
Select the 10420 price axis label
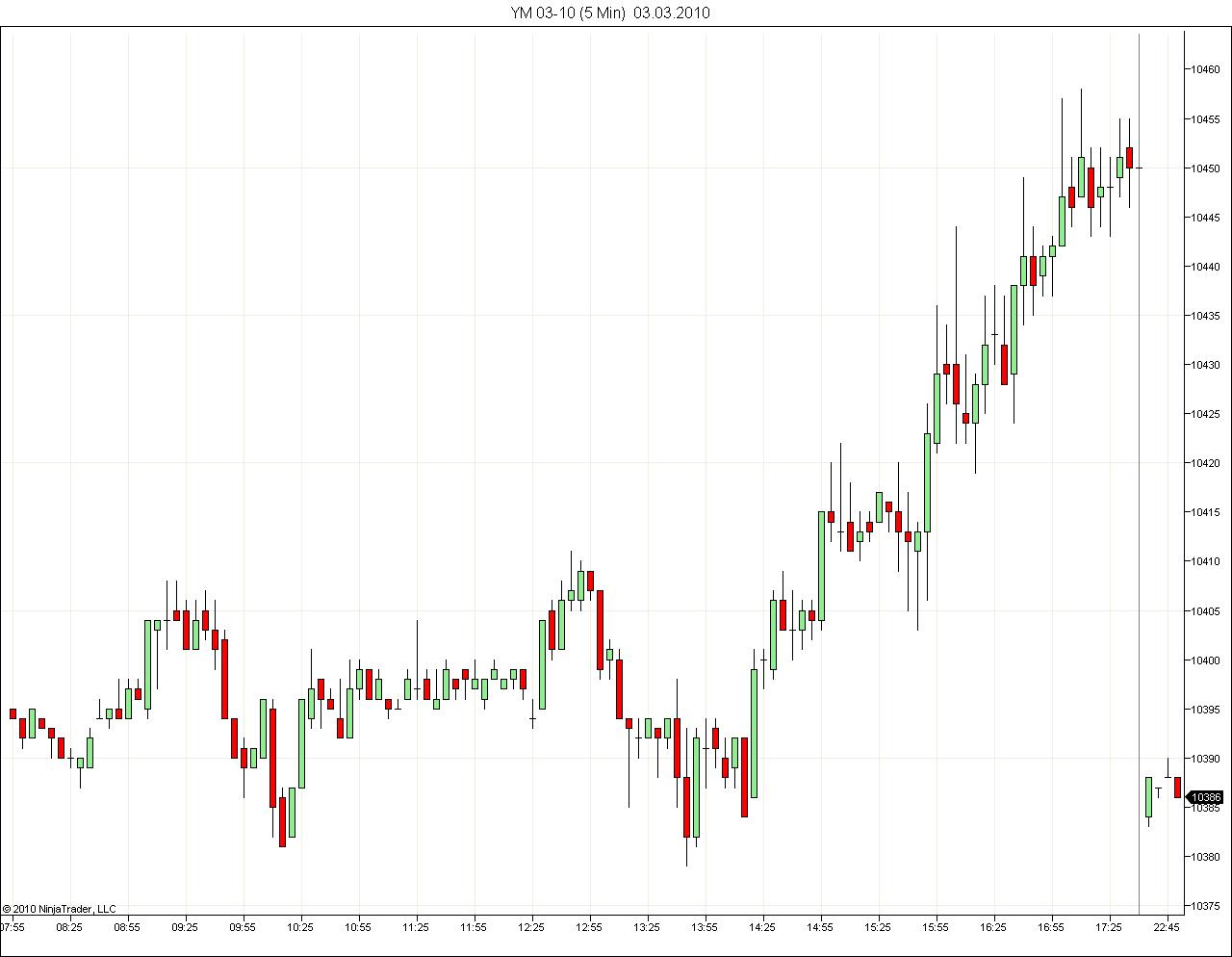(1206, 463)
